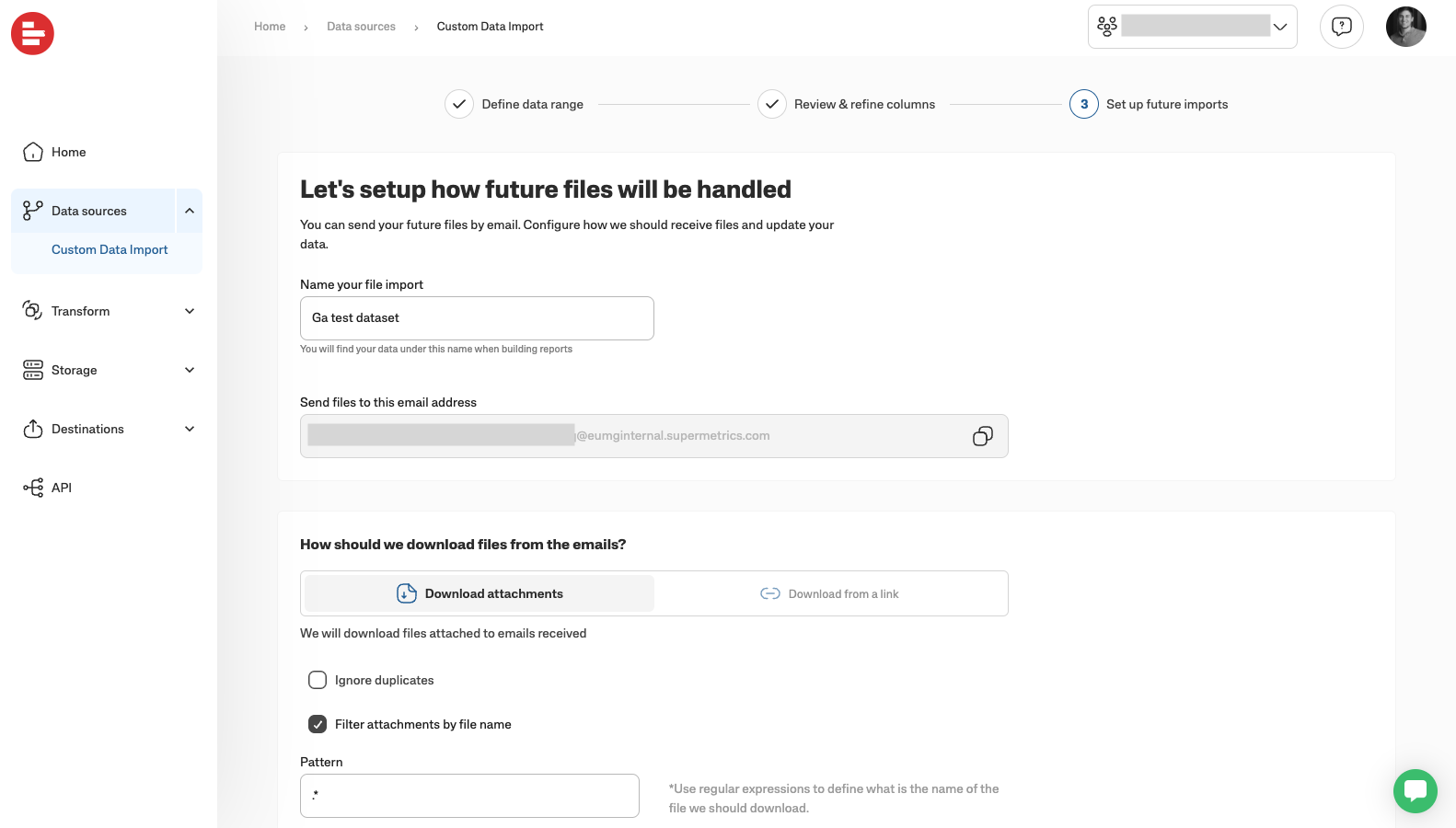This screenshot has width=1456, height=828.
Task: Enable the Ignore duplicates checkbox
Action: pyautogui.click(x=318, y=680)
